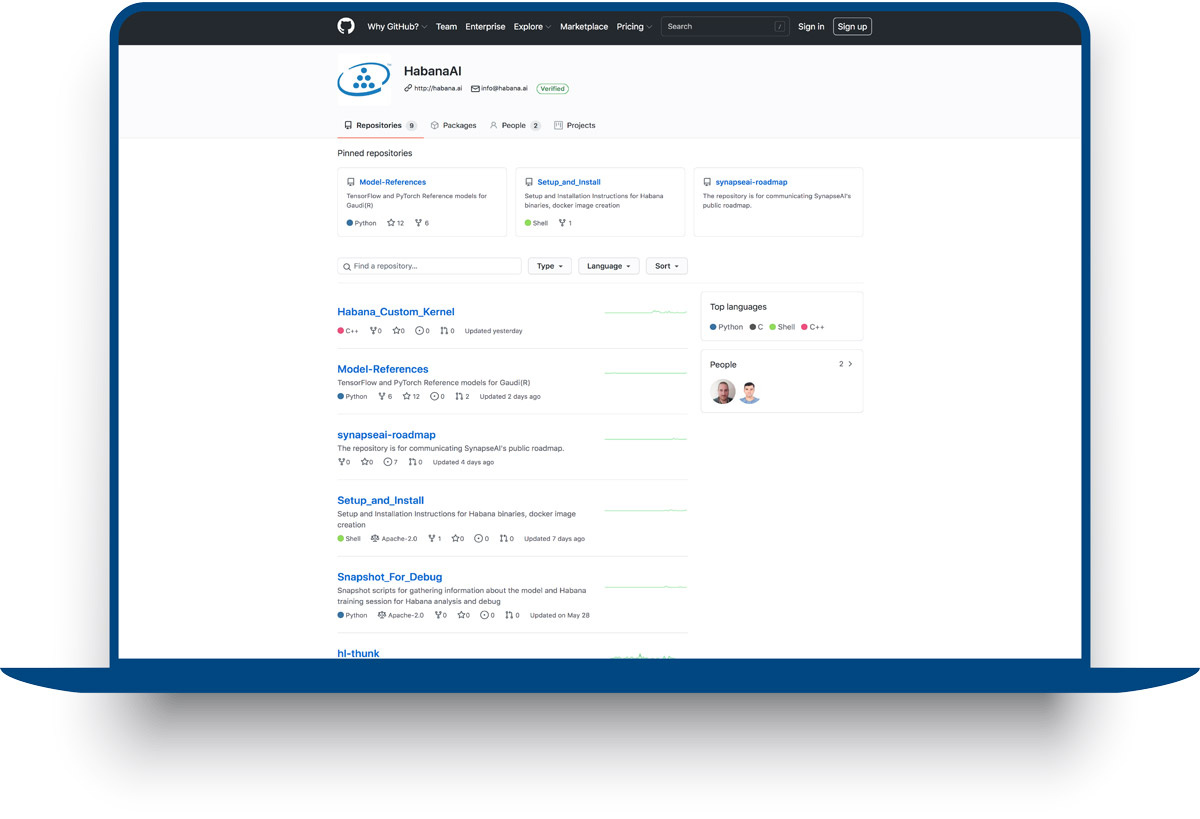Open pinned Model-References repository
This screenshot has width=1200, height=819.
point(392,182)
